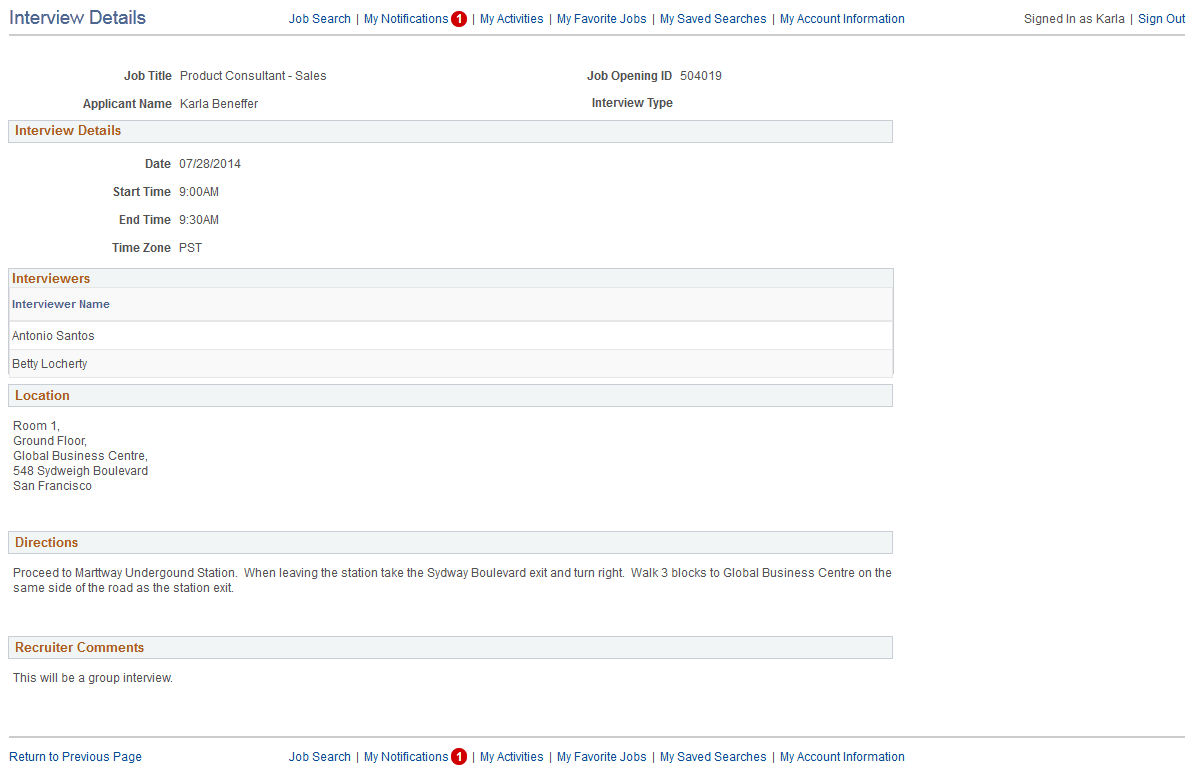Collapse the Recruiter Comments section header
This screenshot has width=1192, height=768.
pos(80,647)
